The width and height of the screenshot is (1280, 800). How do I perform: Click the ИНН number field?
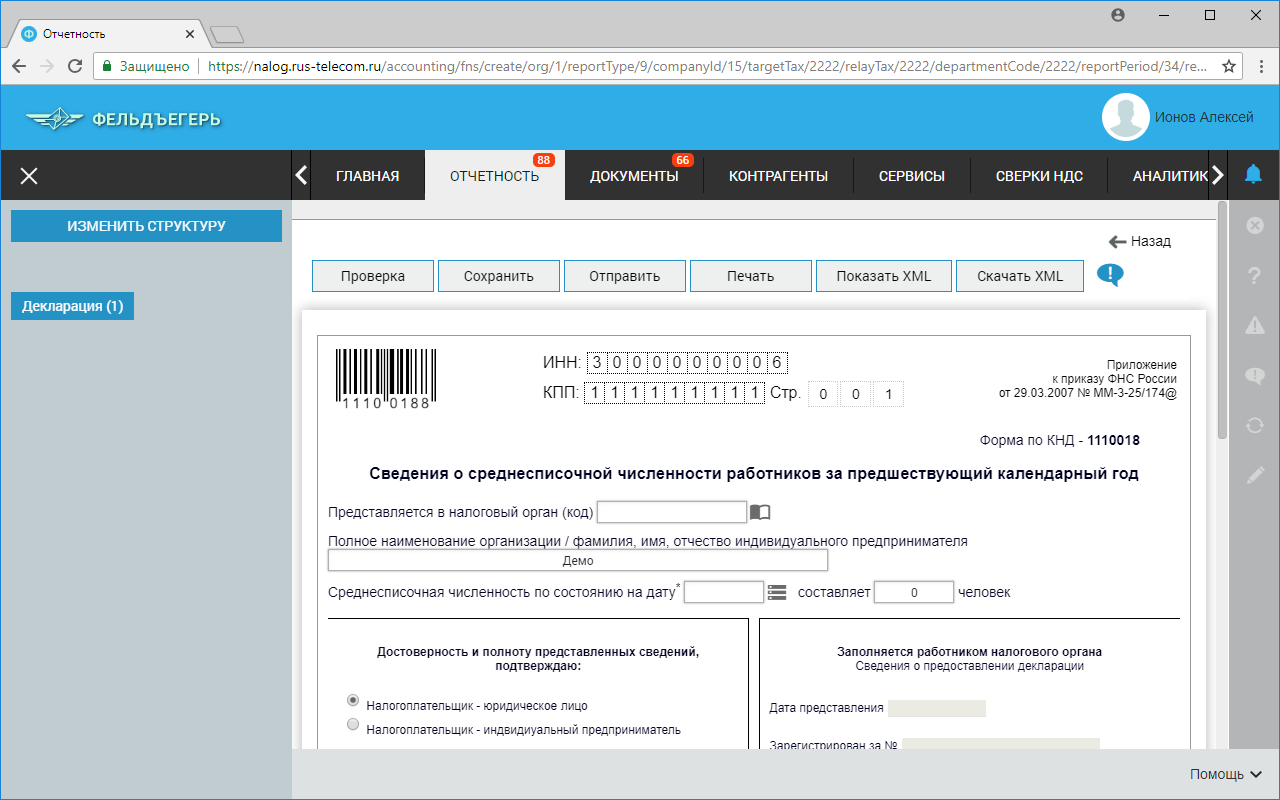[x=687, y=362]
